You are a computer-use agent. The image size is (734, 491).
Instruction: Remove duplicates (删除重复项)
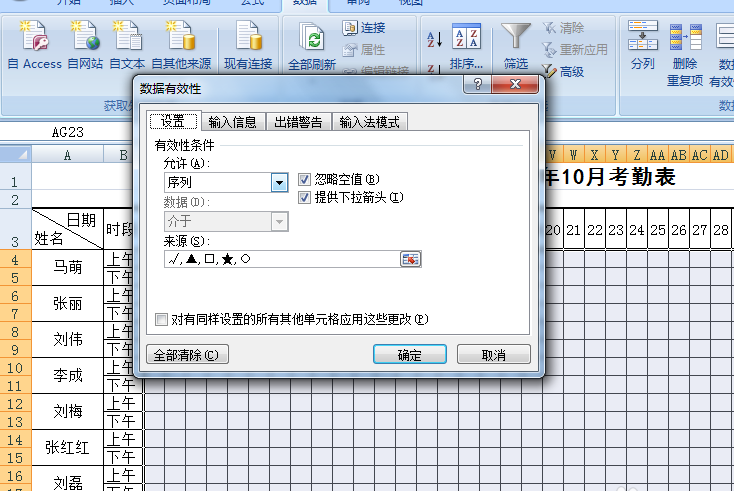pyautogui.click(x=685, y=53)
